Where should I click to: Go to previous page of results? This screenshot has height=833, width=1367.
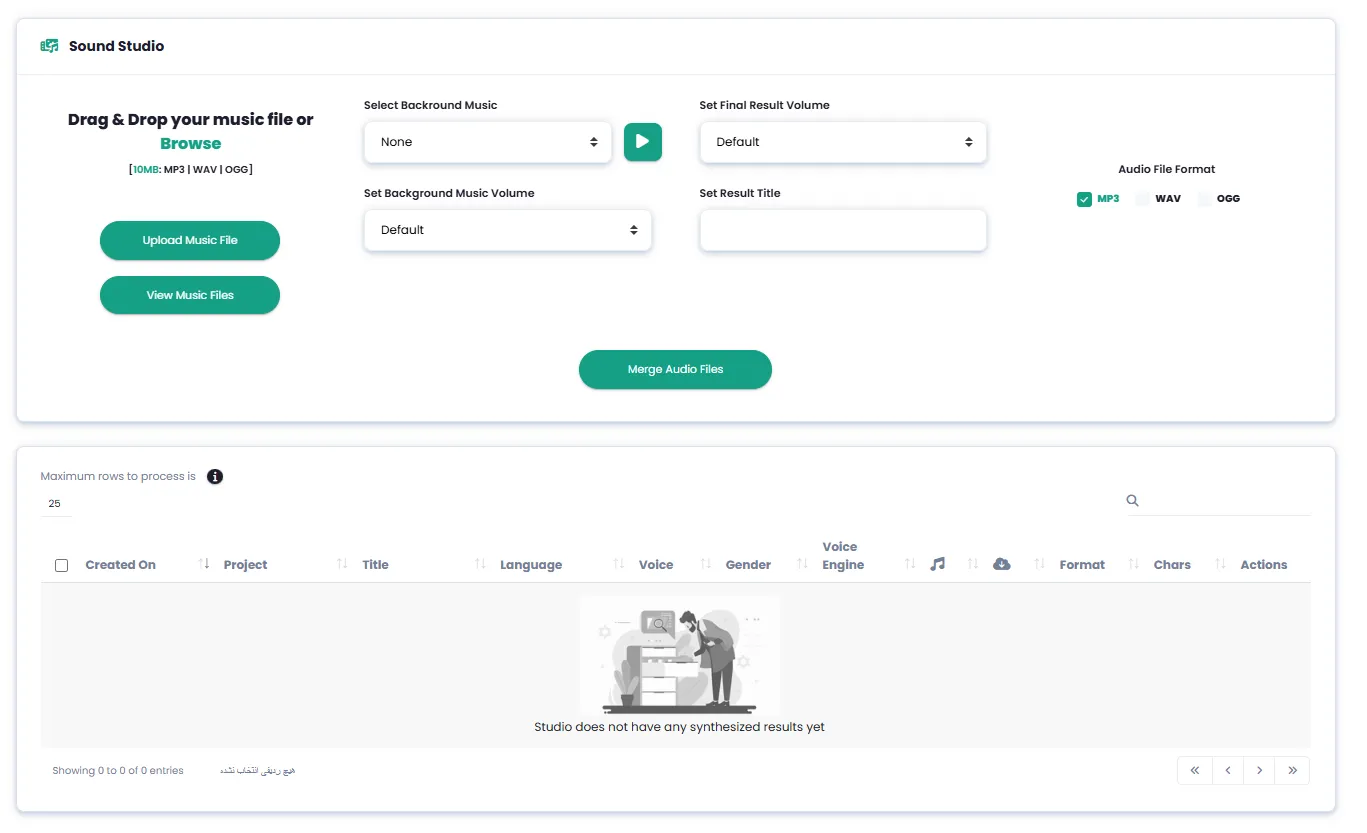pyautogui.click(x=1227, y=771)
